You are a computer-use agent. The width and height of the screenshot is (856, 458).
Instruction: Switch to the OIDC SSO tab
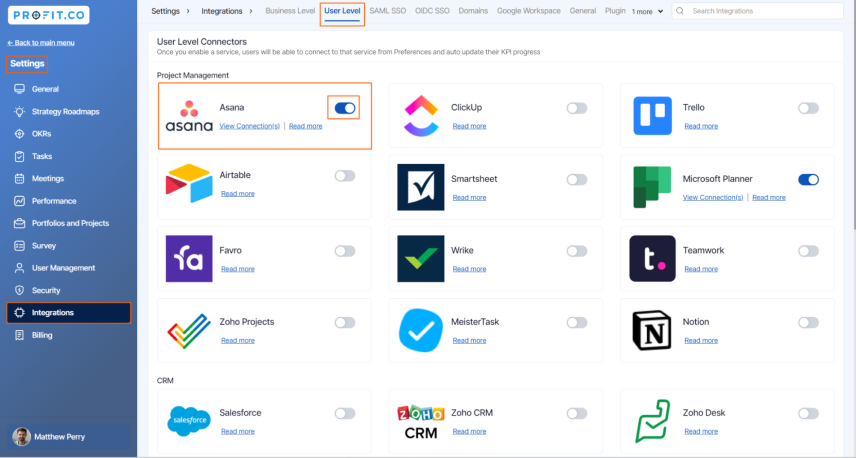432,11
